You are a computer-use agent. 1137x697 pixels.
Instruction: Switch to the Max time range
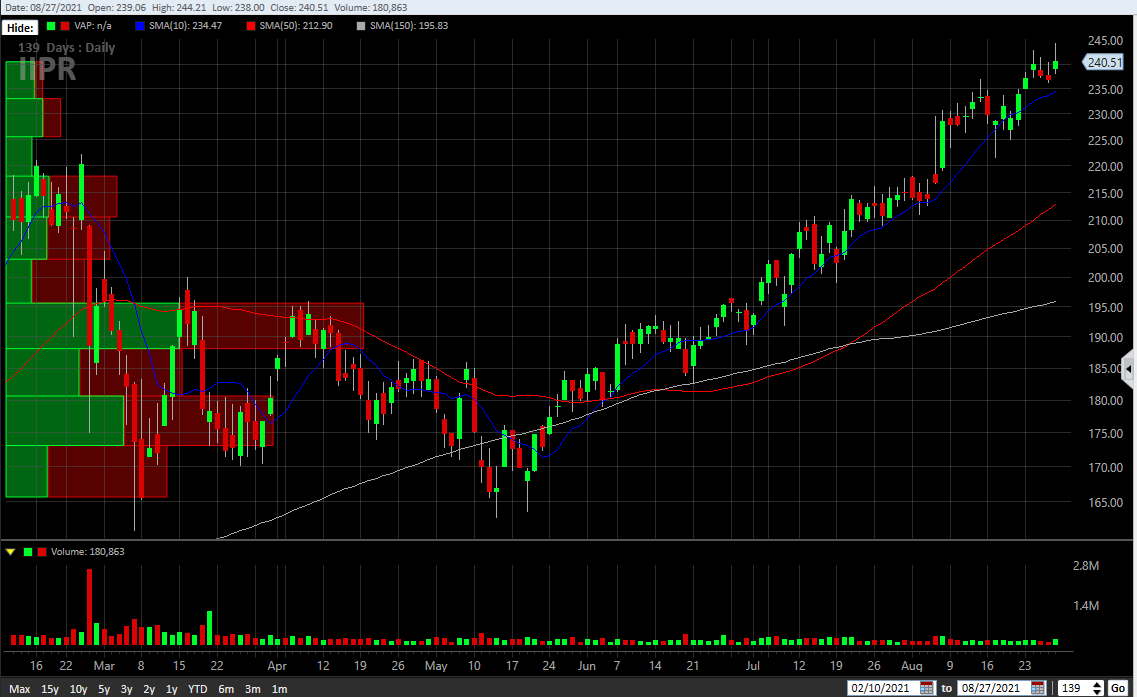point(20,689)
